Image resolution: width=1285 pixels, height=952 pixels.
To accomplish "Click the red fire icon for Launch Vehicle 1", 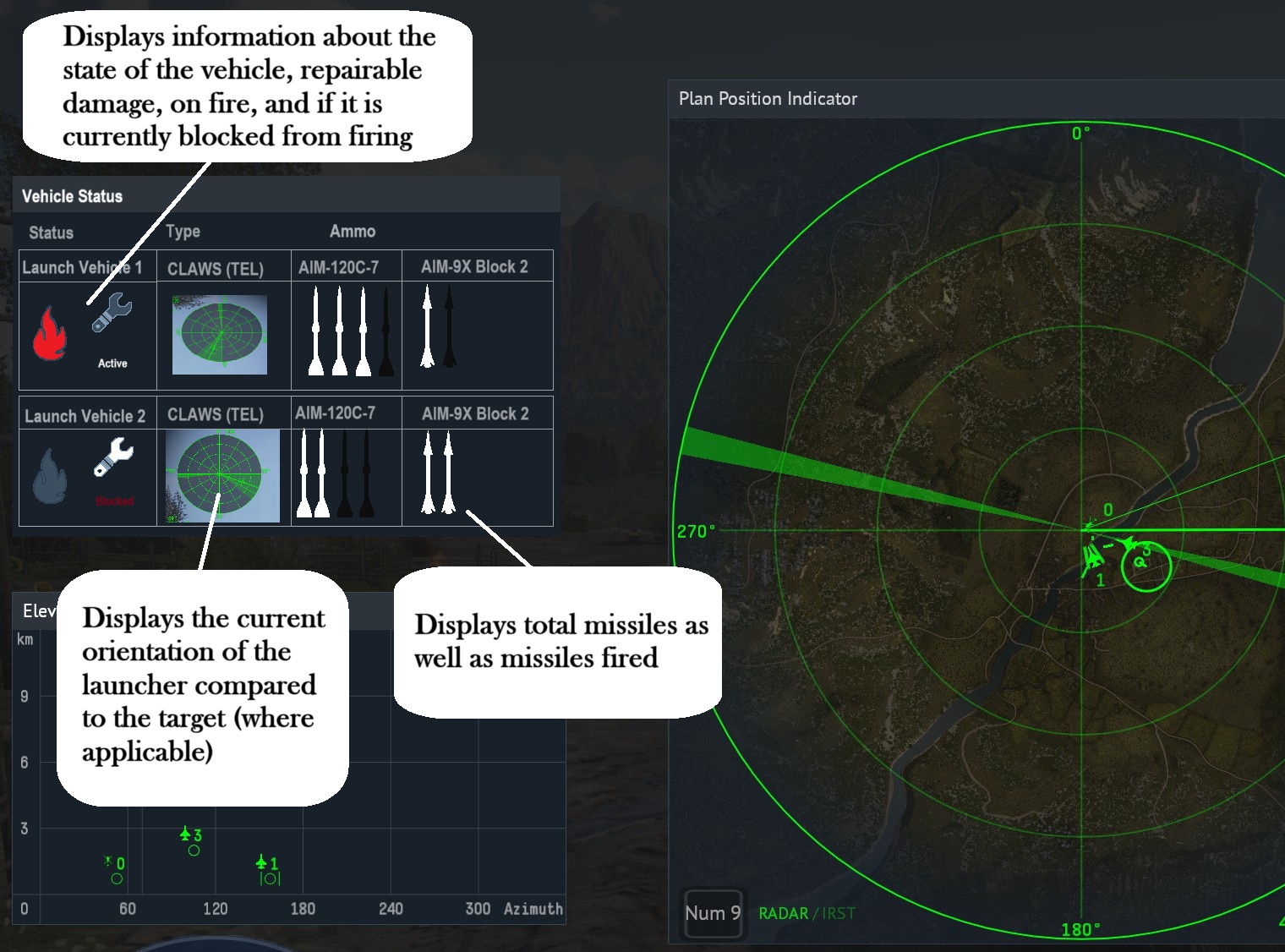I will [49, 334].
